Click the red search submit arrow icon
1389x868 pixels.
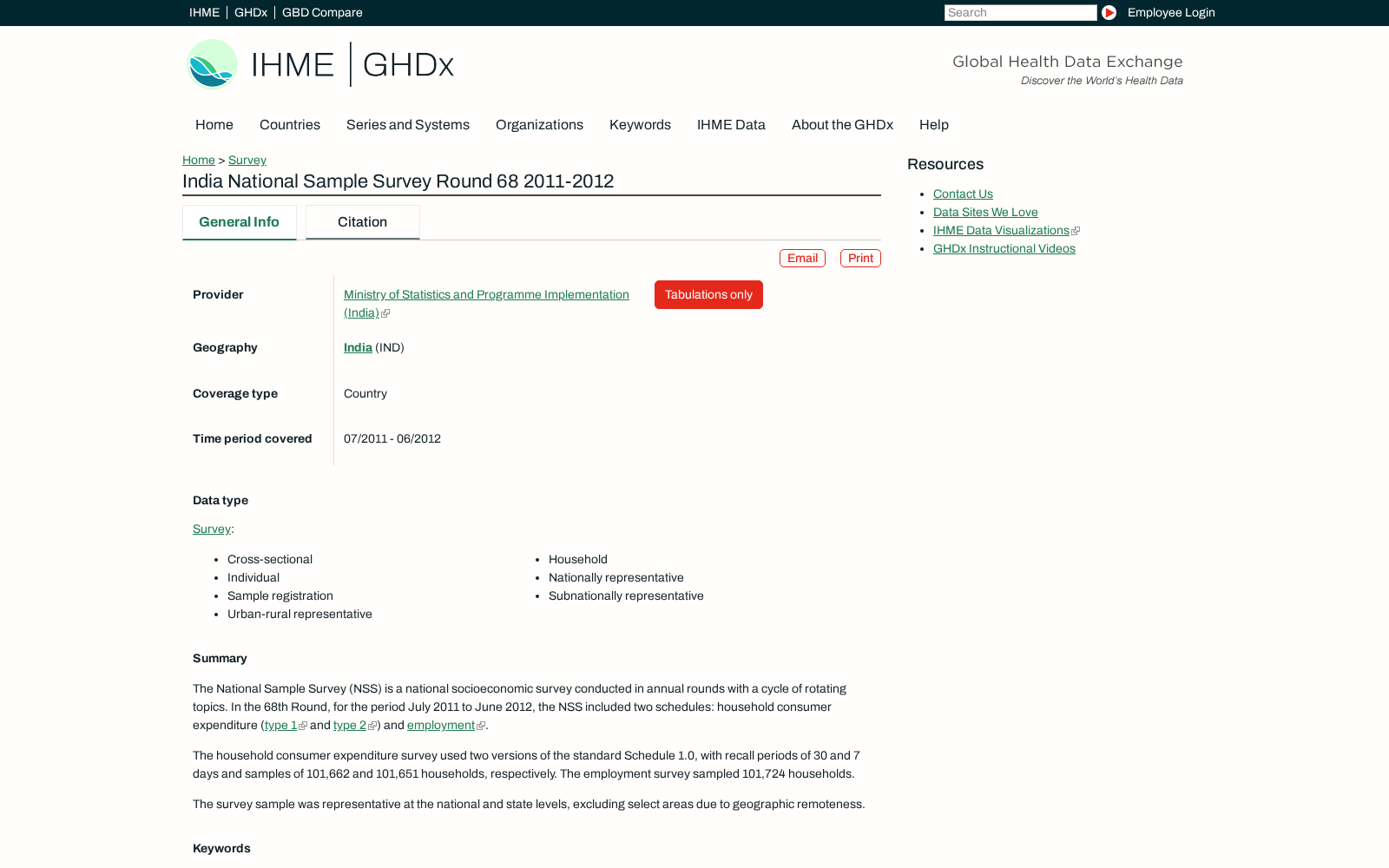click(1109, 12)
